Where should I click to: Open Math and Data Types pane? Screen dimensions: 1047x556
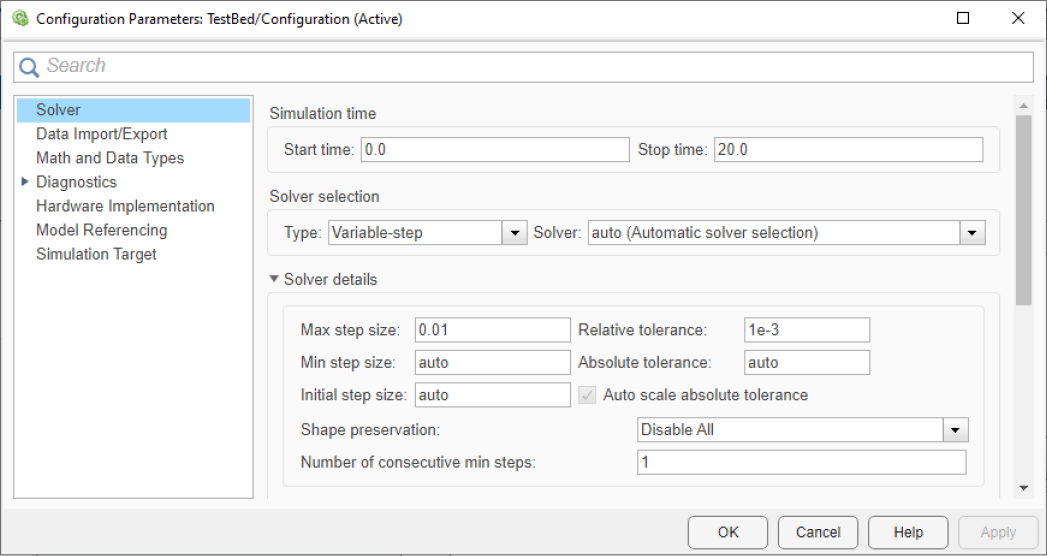[110, 158]
